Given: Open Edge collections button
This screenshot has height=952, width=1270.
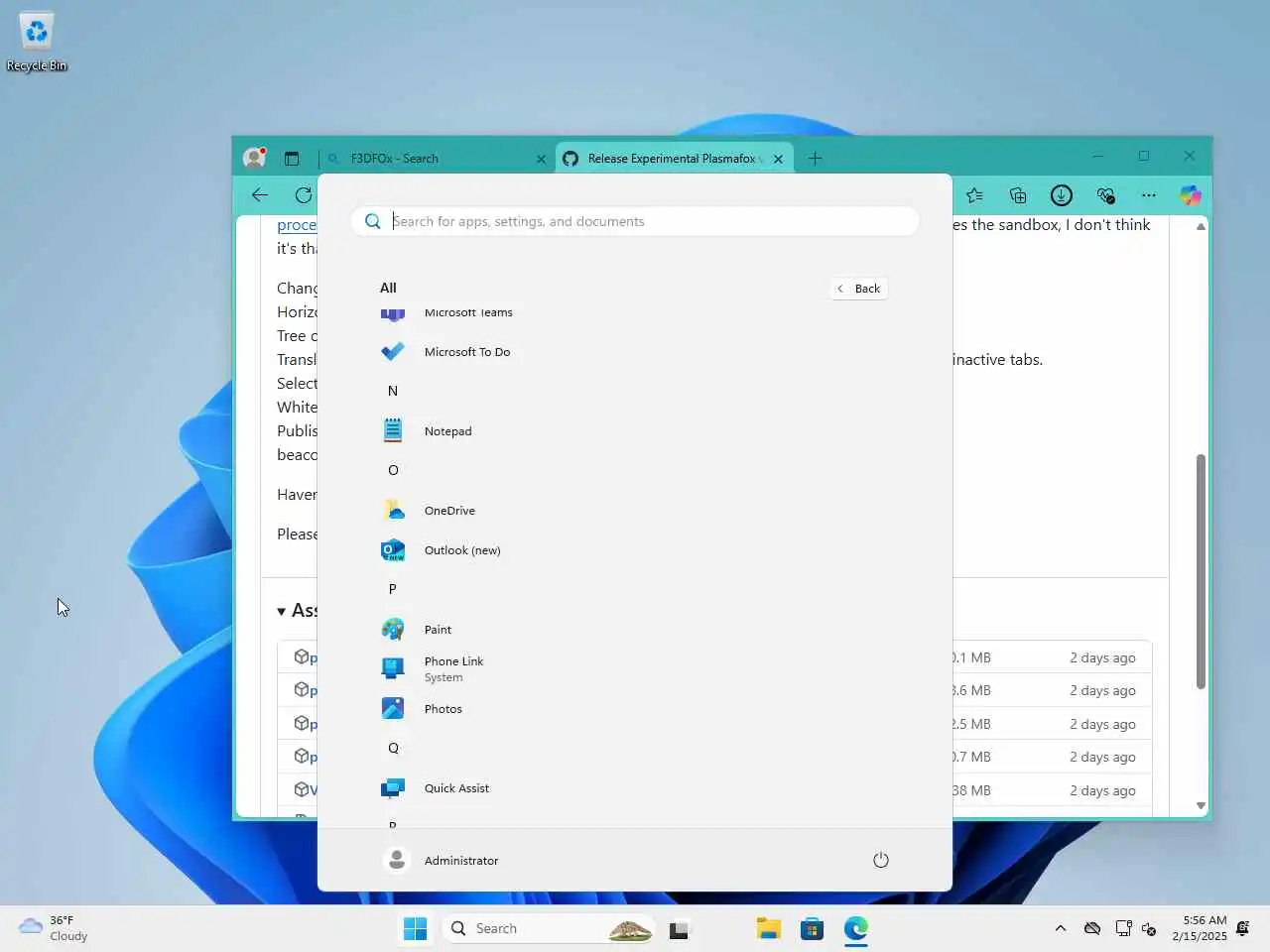Looking at the screenshot, I should 1018,195.
